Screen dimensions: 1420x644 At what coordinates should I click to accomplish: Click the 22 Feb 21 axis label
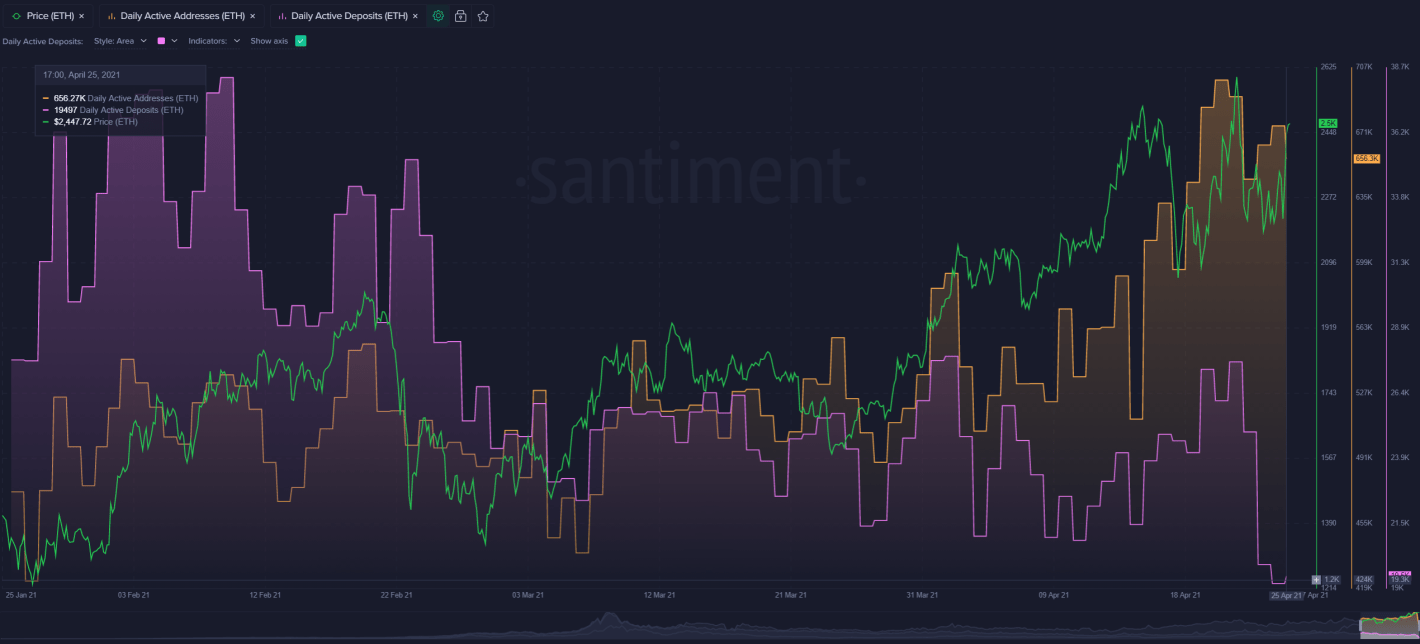[x=397, y=595]
